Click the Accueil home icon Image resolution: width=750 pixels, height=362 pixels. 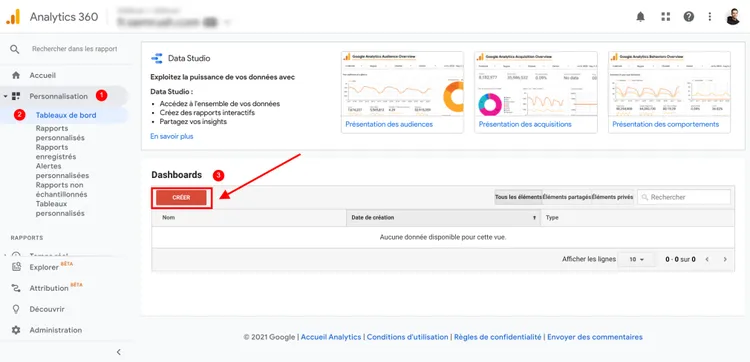[x=16, y=75]
